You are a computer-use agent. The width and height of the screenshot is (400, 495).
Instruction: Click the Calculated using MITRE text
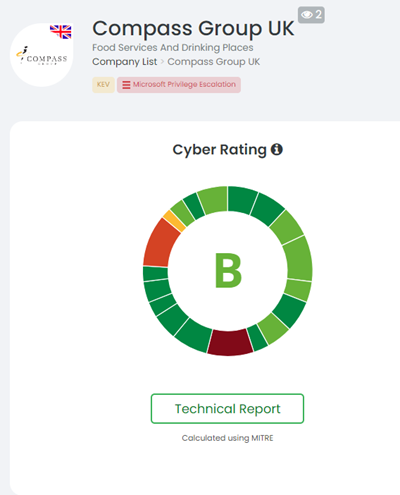[x=227, y=438]
